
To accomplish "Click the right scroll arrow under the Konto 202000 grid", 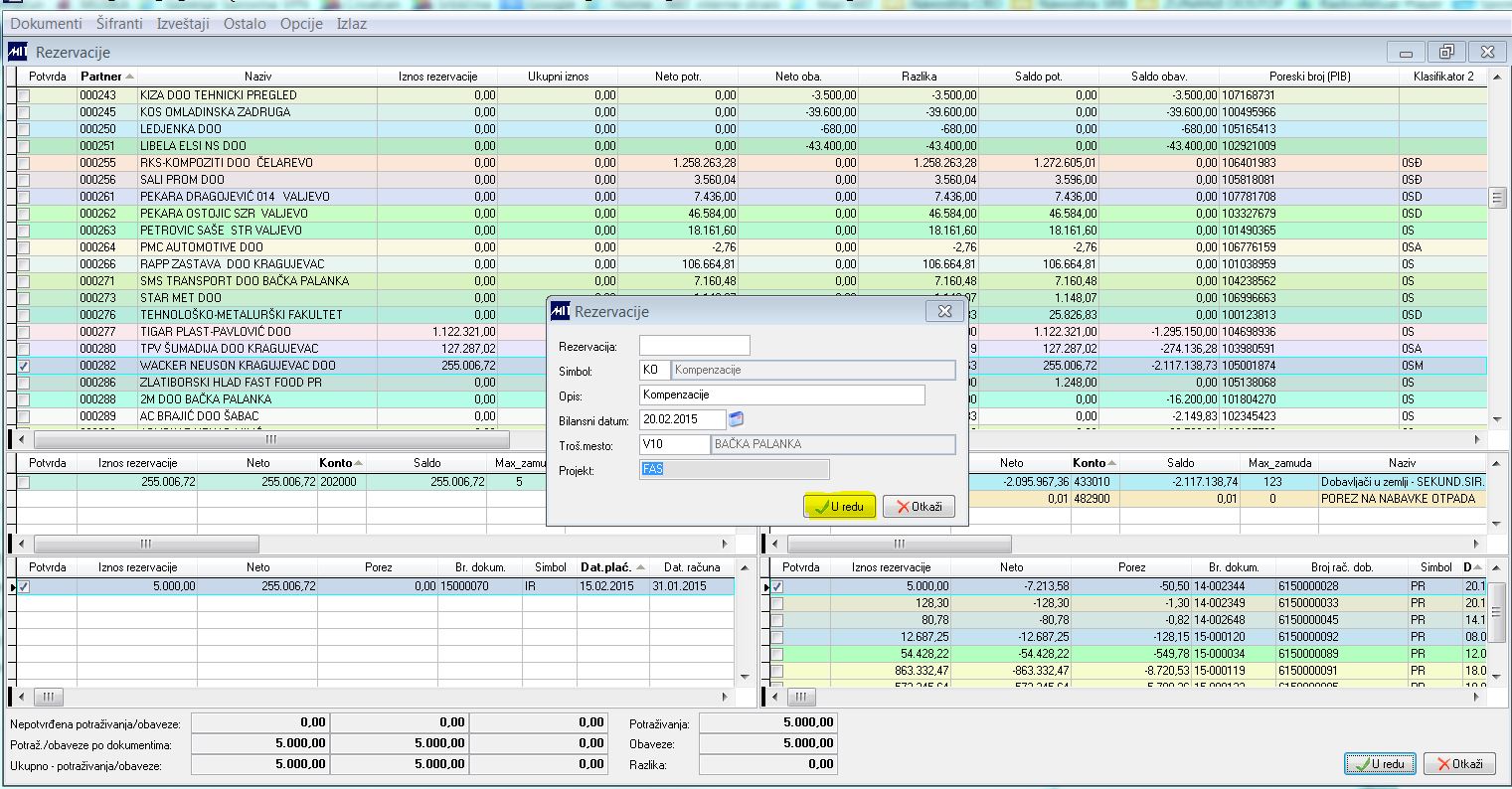I will [725, 544].
